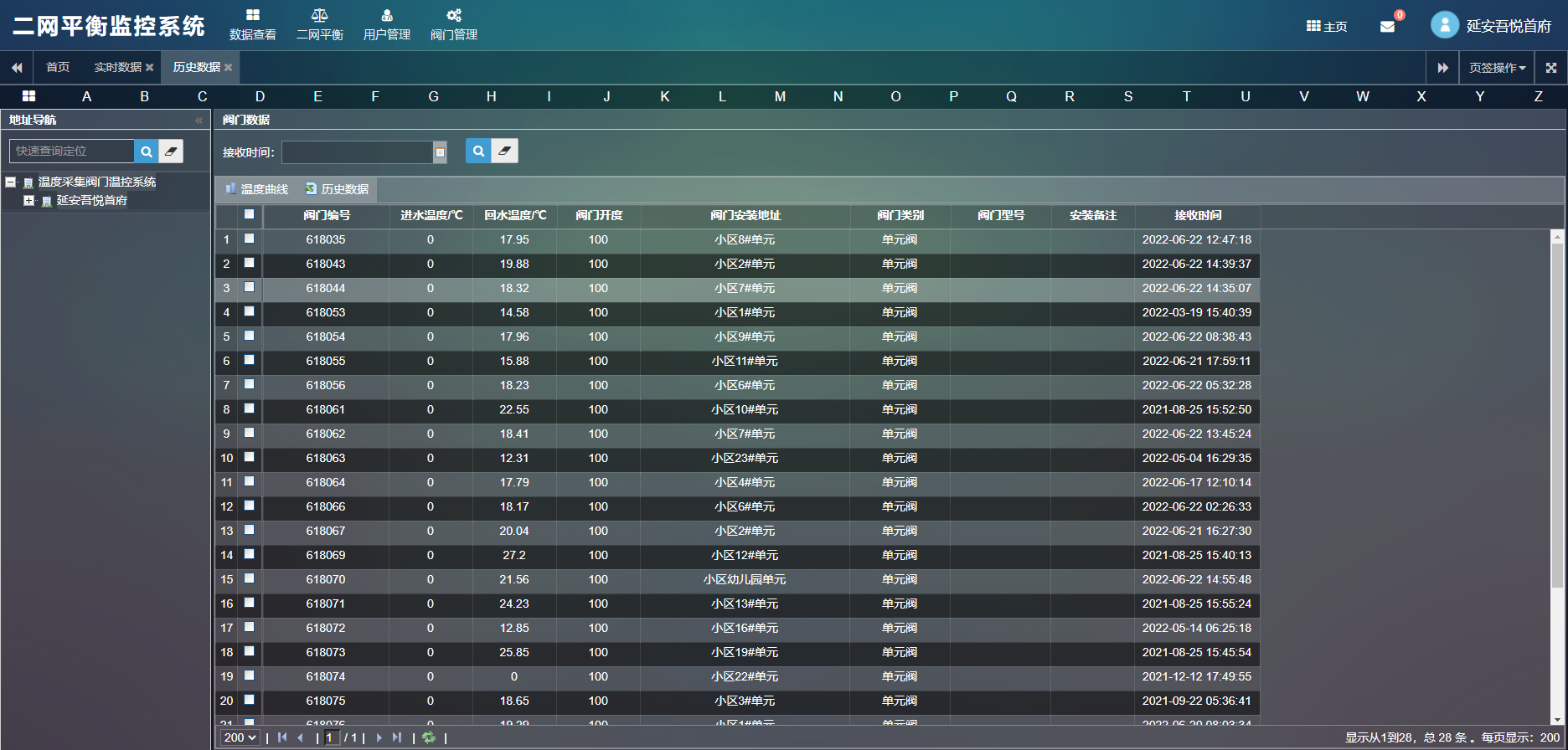Expand the 延安吾悦首府 tree node
1568x750 pixels.
click(28, 201)
